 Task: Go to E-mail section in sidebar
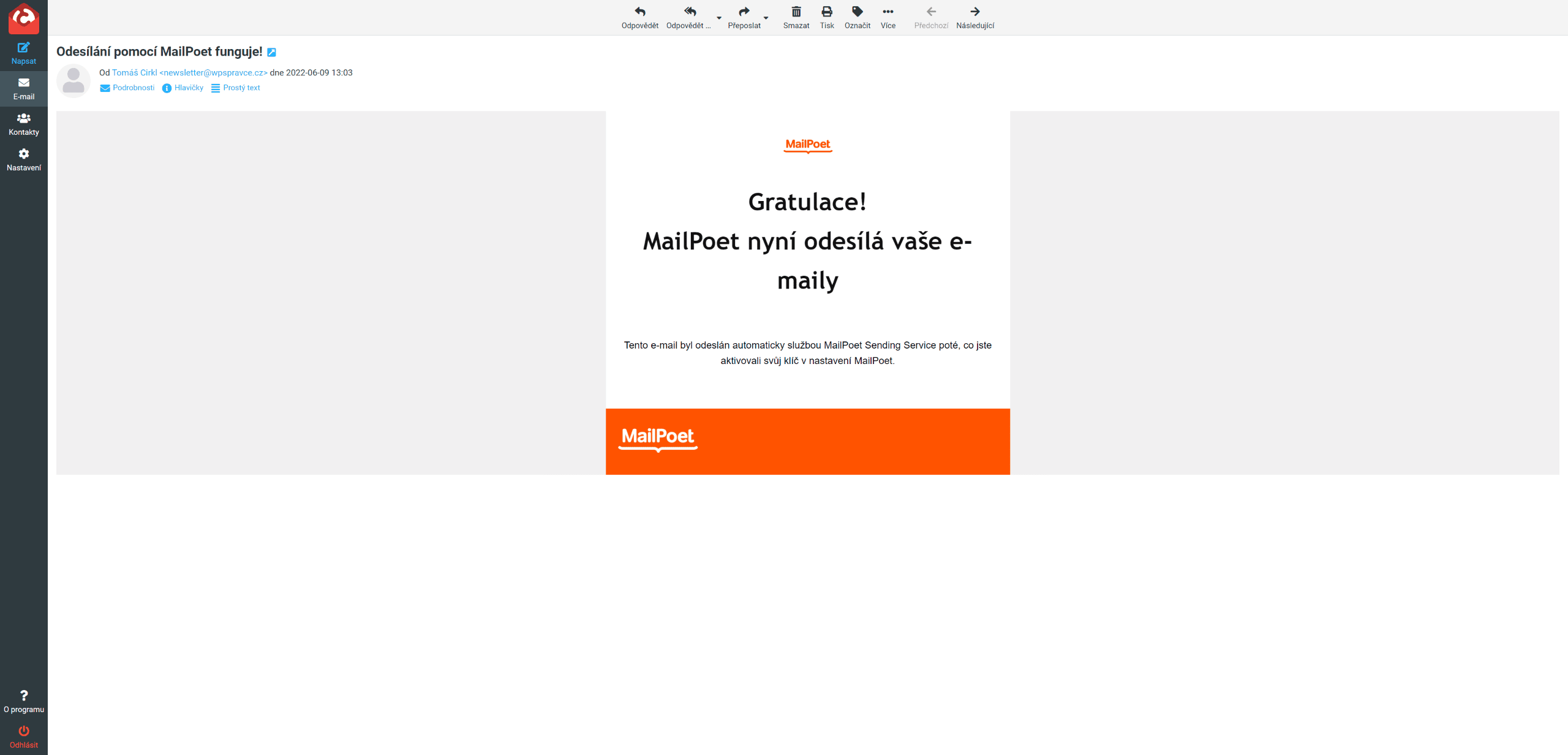24,89
